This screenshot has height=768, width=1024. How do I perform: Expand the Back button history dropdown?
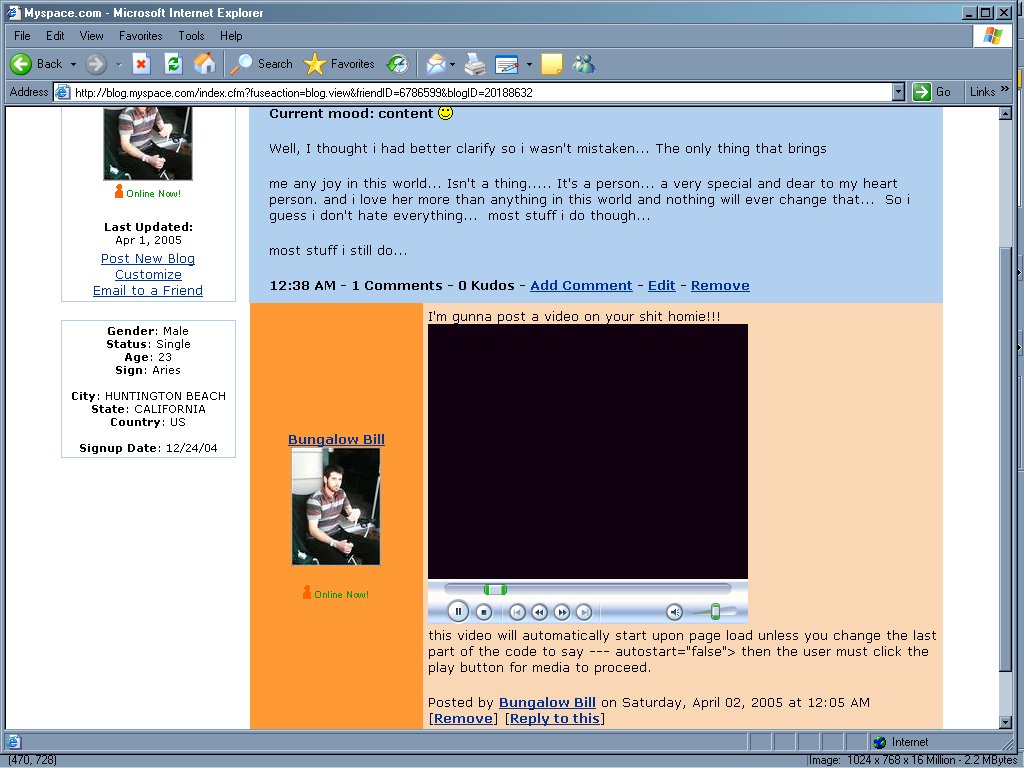click(73, 64)
